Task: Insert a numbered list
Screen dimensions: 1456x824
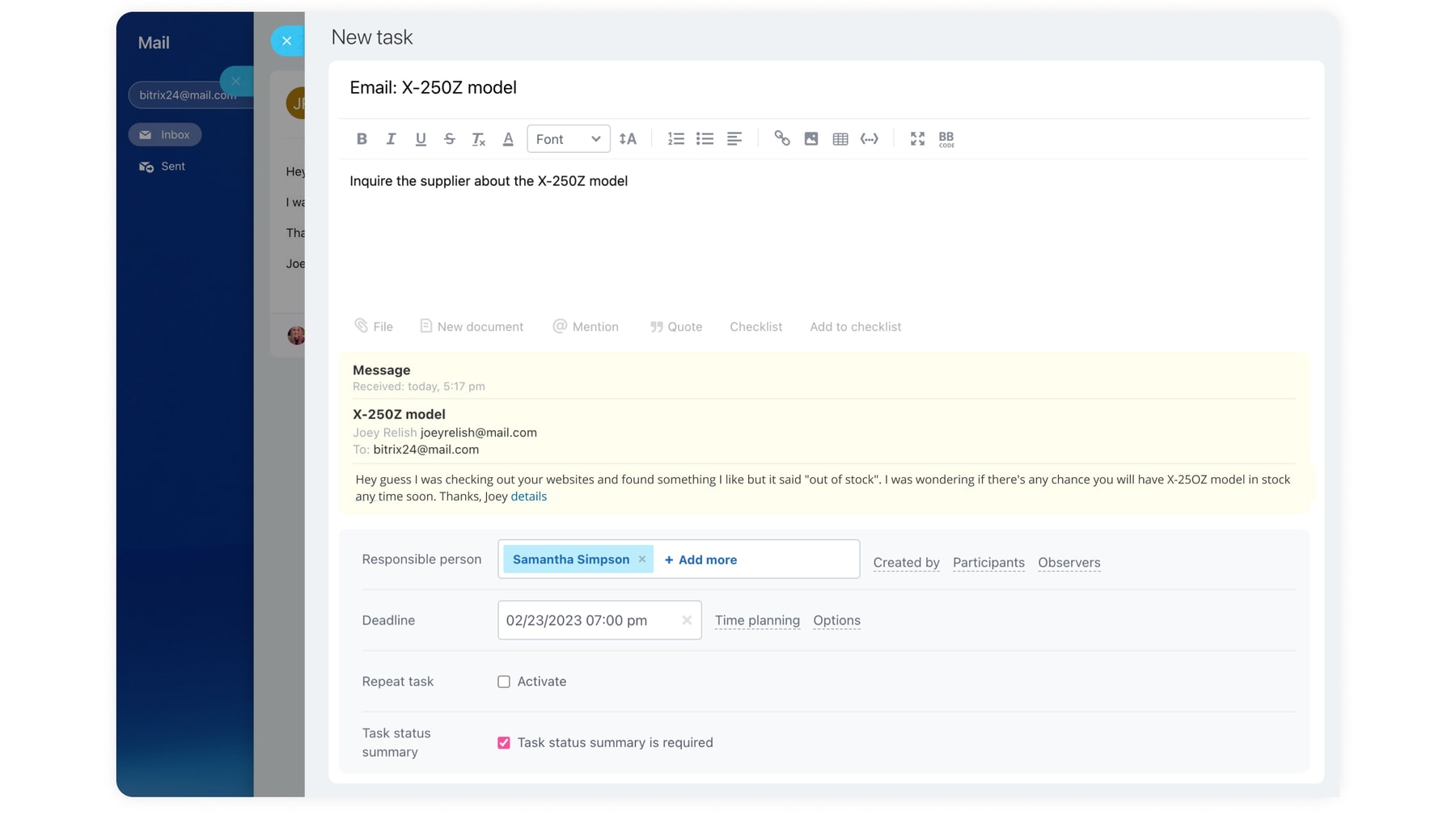Action: 675,139
